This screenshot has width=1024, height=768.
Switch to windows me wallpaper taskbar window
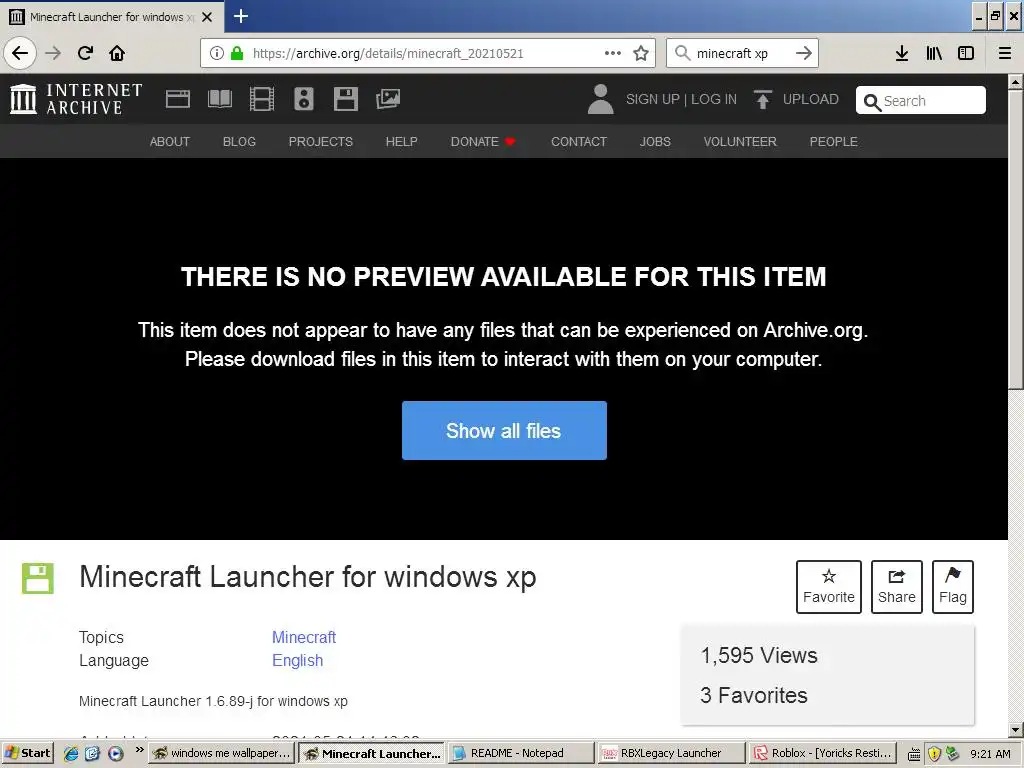point(222,753)
